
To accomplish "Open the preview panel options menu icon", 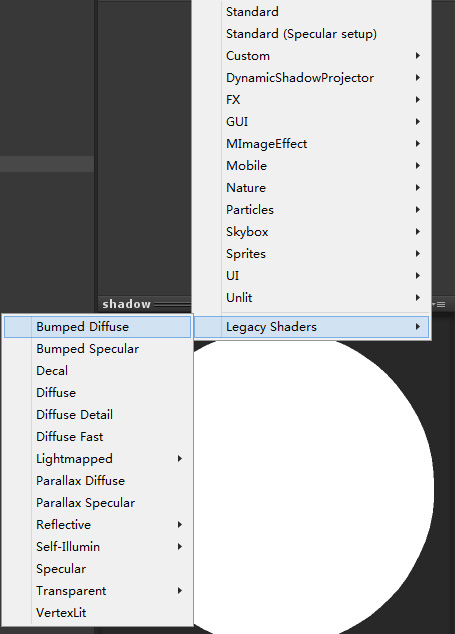I will pyautogui.click(x=440, y=304).
